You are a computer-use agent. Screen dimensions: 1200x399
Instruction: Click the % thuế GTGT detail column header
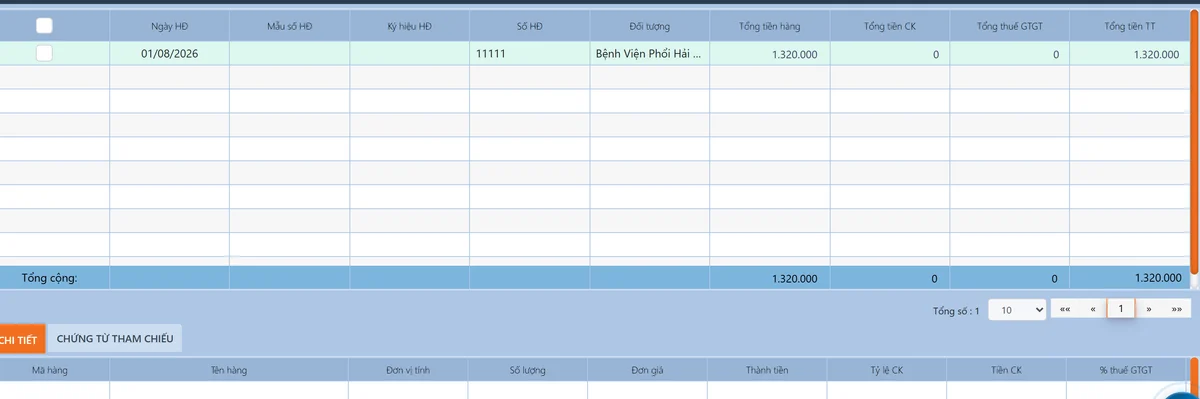pos(1126,370)
